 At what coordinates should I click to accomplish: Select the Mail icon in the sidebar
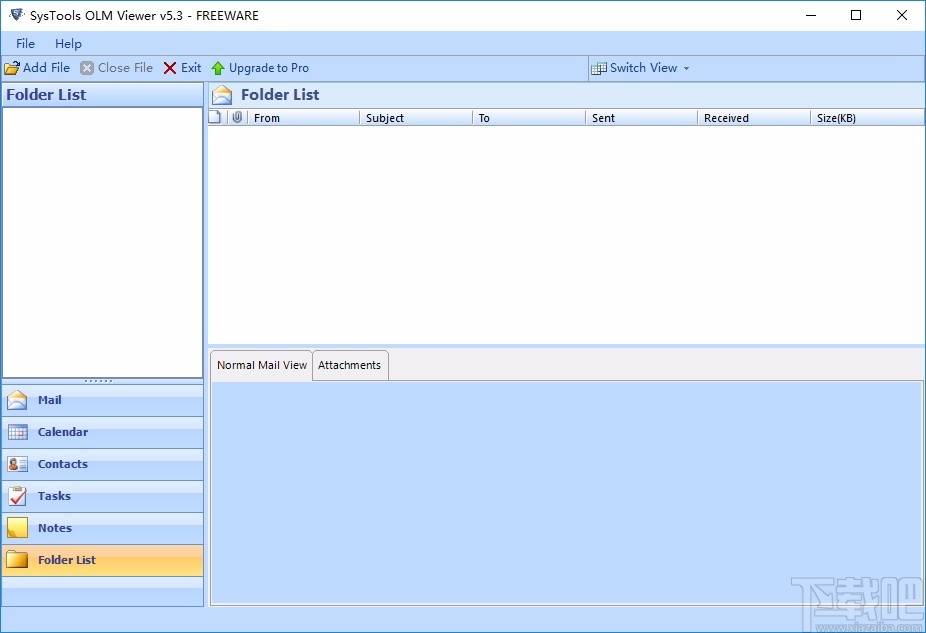(18, 399)
